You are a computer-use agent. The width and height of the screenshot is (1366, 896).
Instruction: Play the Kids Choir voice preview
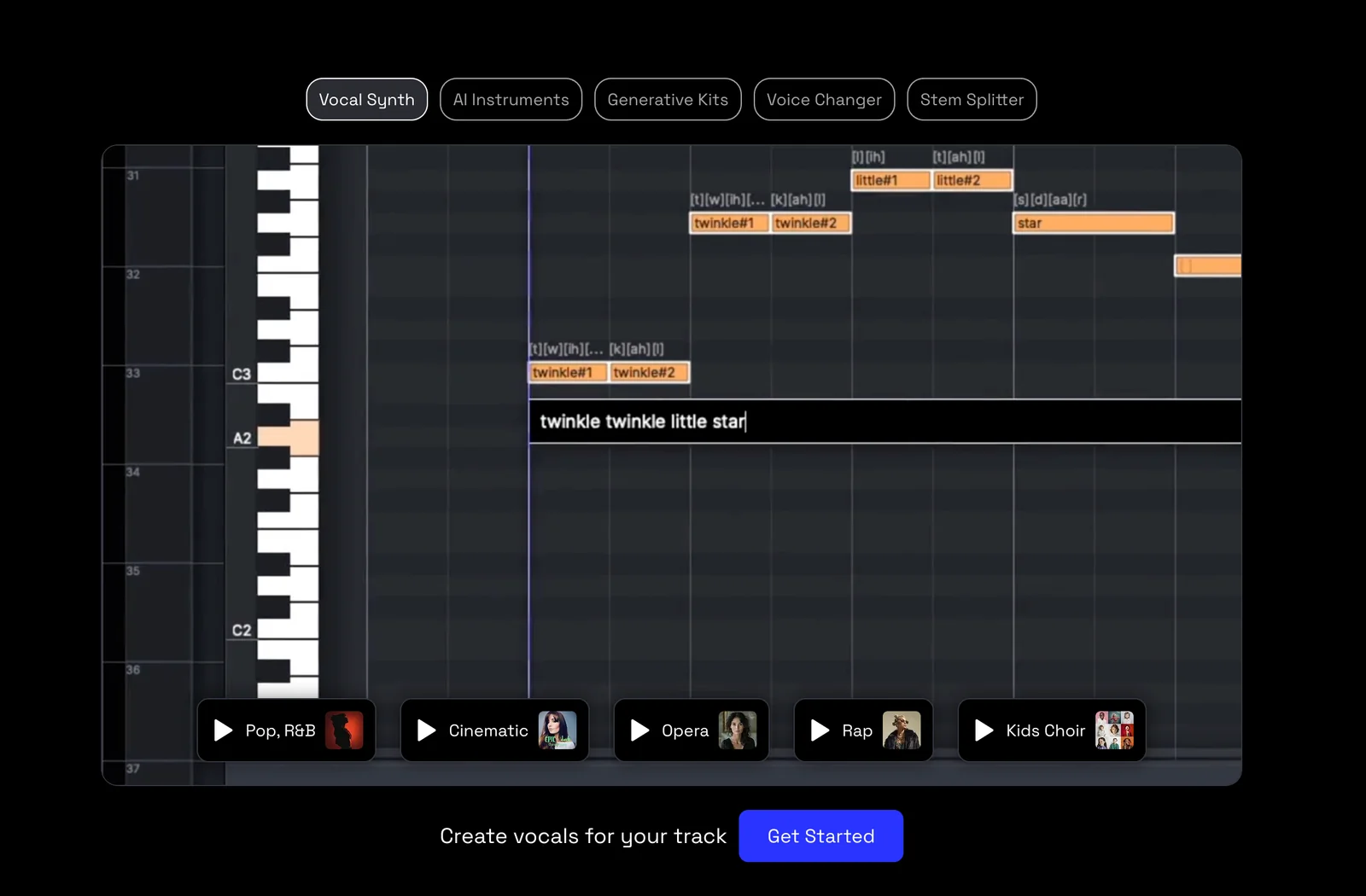[983, 730]
